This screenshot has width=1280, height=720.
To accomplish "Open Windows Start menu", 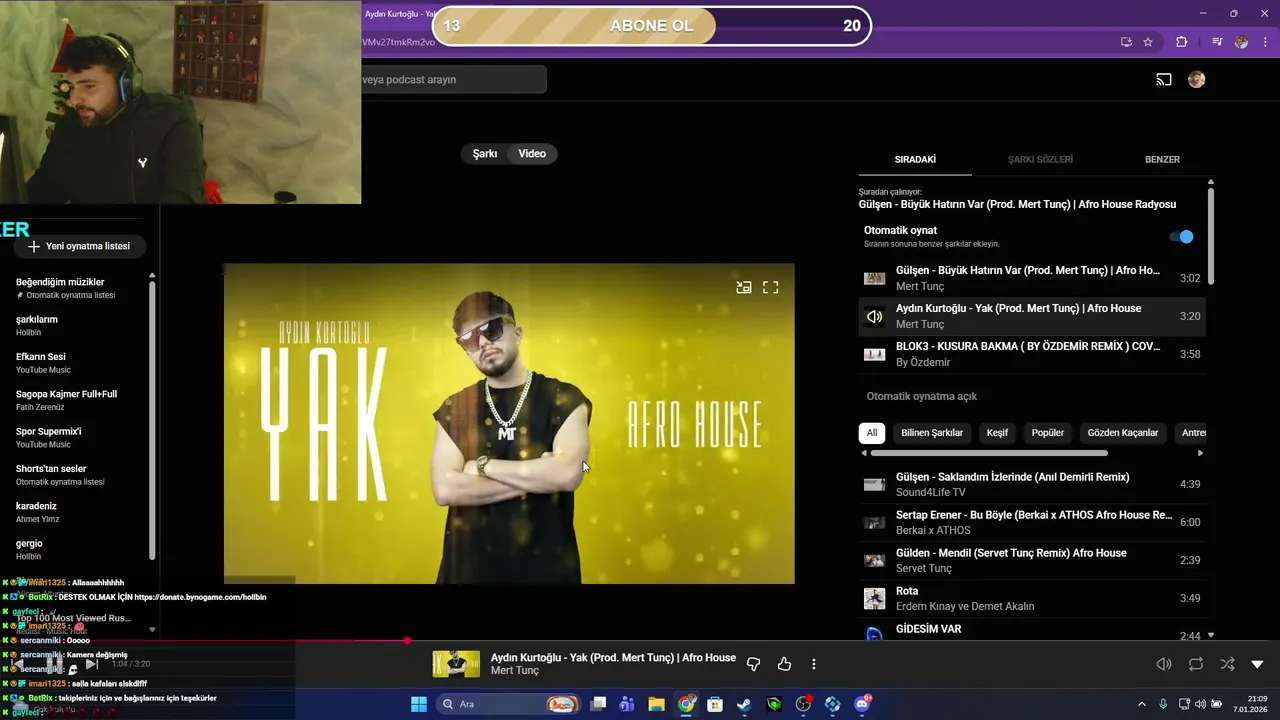I will (x=419, y=704).
